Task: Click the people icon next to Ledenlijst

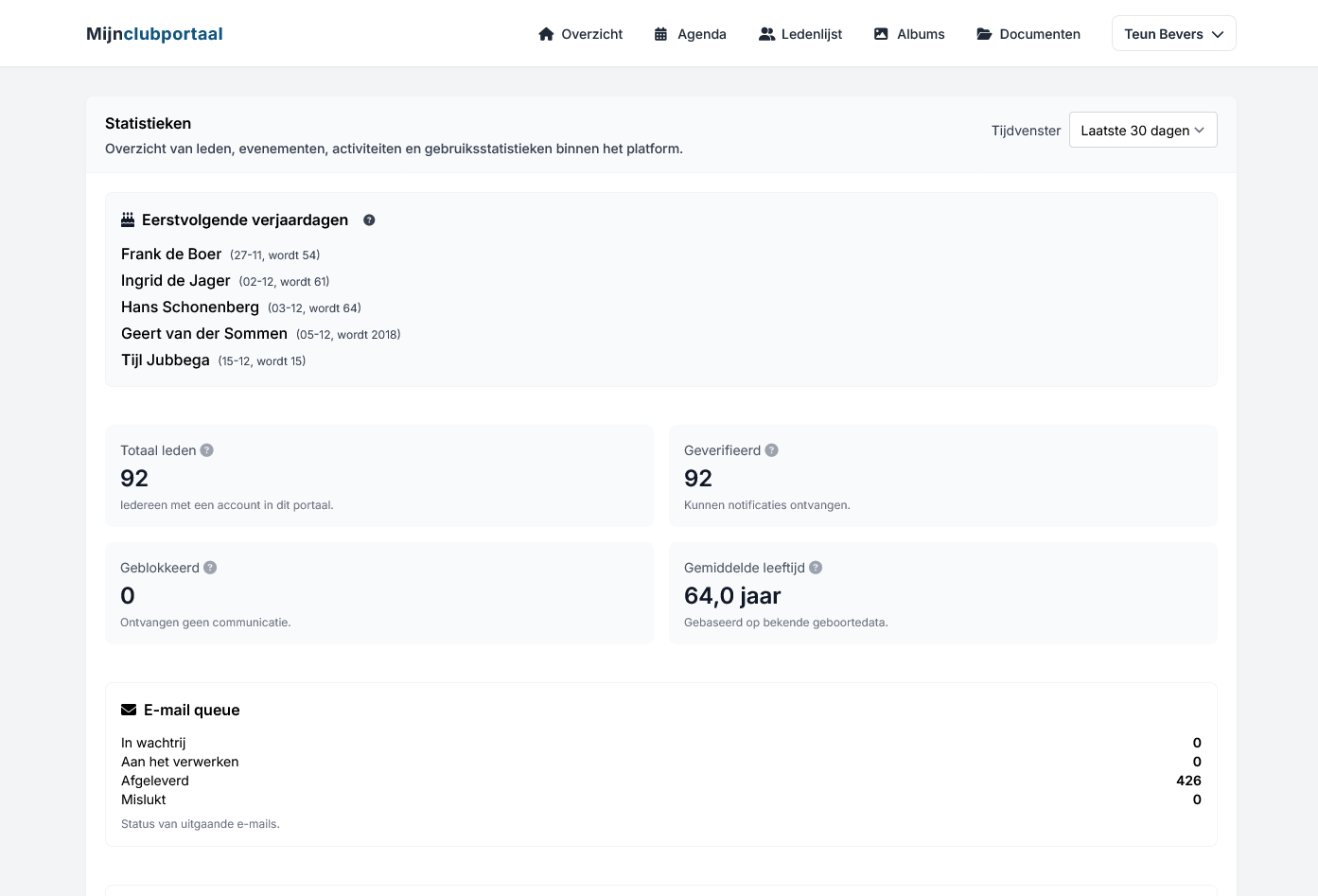Action: [765, 33]
